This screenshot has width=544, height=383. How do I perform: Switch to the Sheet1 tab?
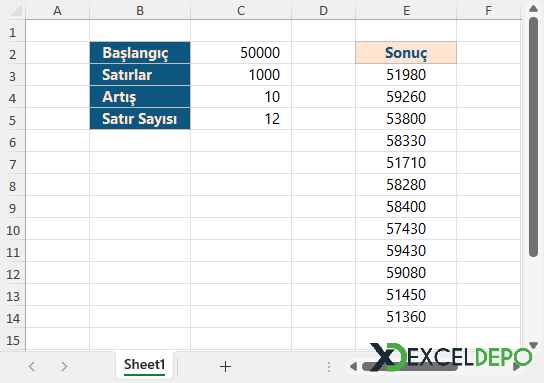click(144, 365)
